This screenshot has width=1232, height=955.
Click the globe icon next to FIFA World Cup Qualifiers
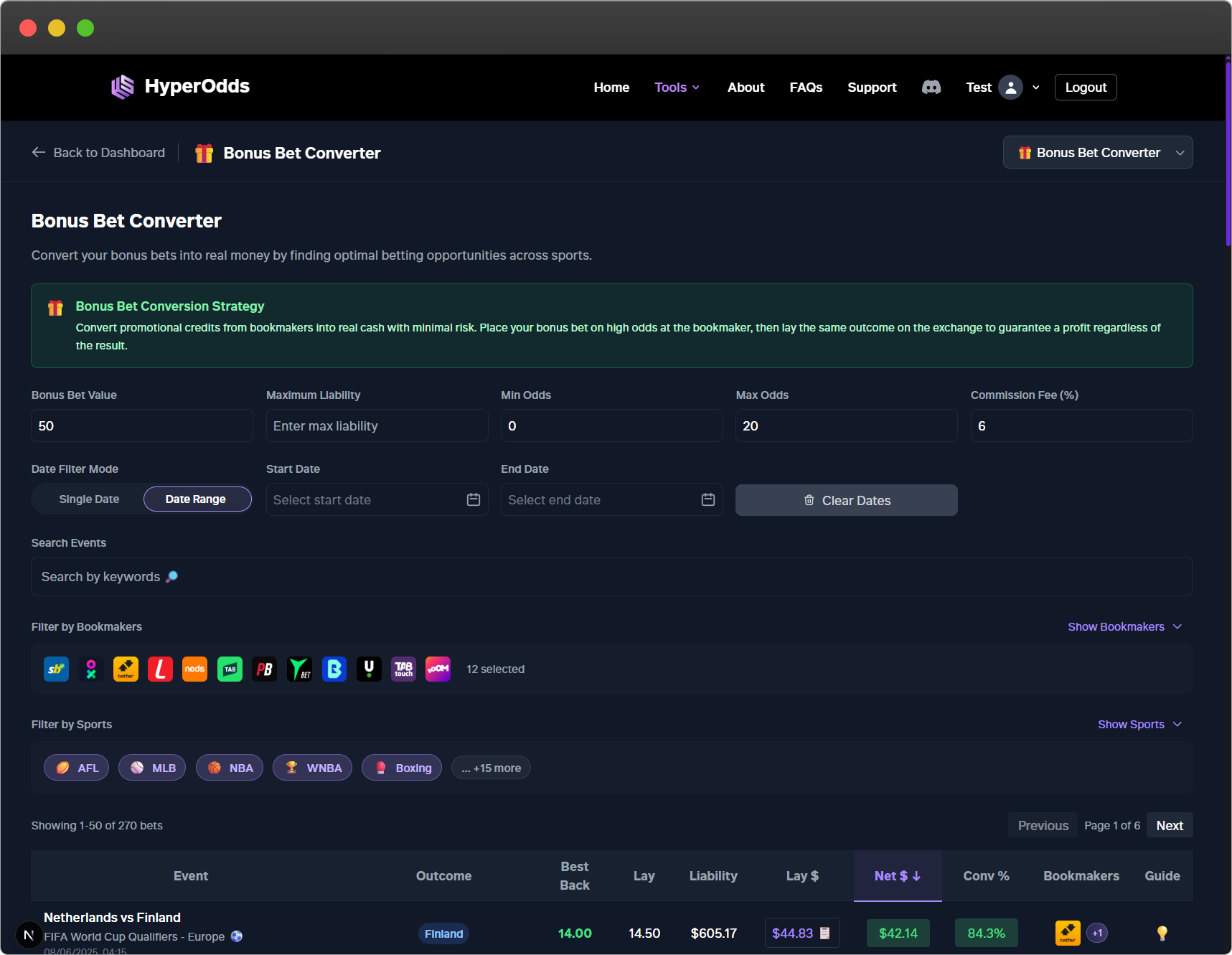tap(237, 936)
